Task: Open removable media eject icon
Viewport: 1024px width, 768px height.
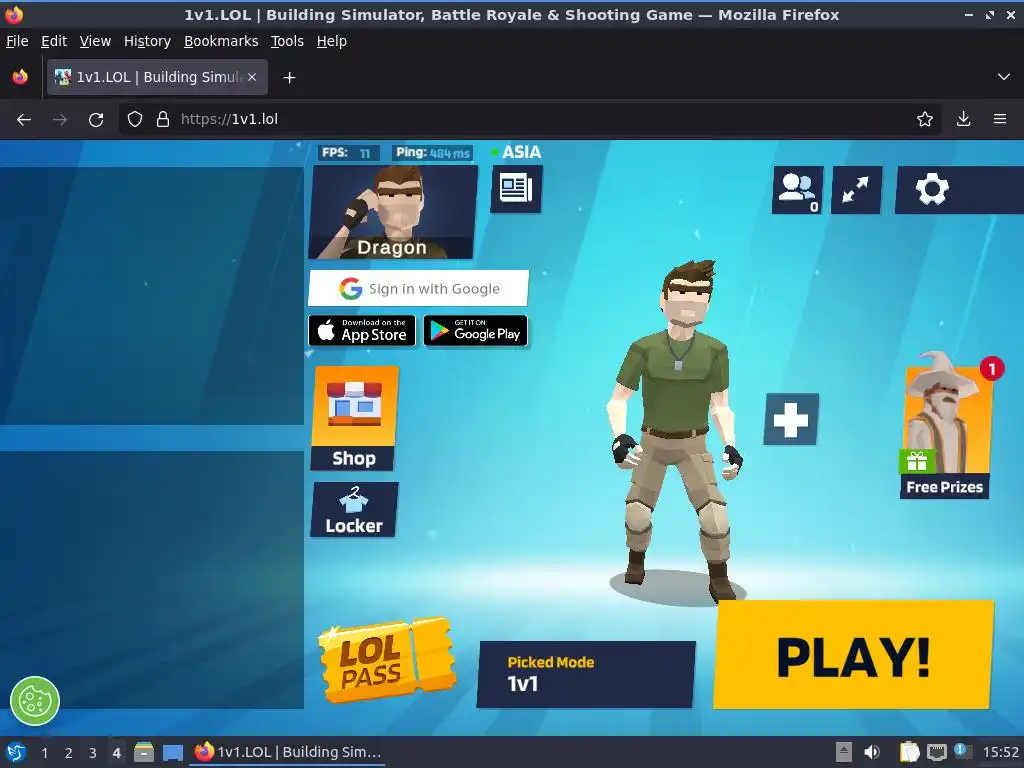Action: coord(844,752)
